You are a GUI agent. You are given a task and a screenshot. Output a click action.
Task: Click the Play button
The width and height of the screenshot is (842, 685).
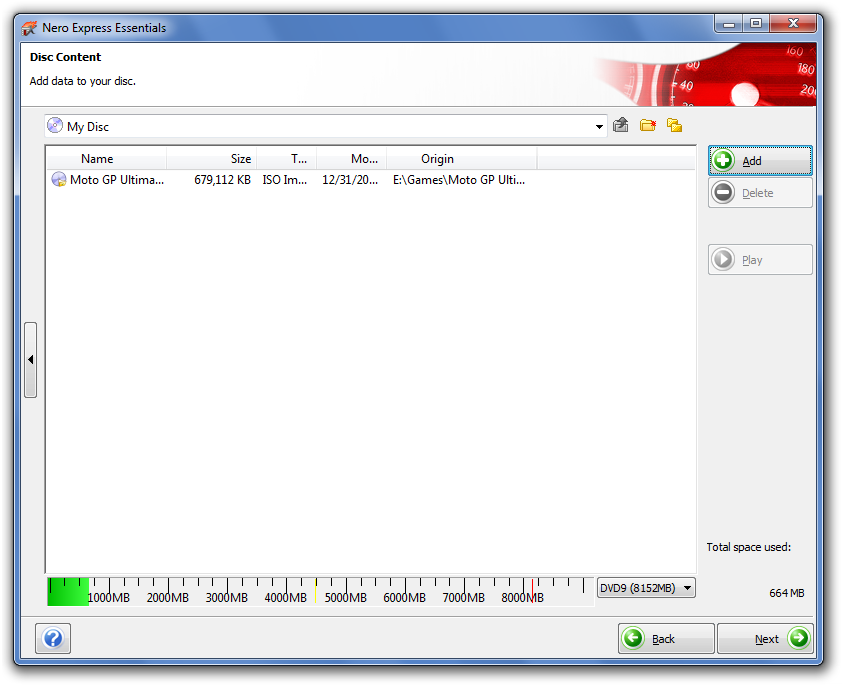(760, 260)
